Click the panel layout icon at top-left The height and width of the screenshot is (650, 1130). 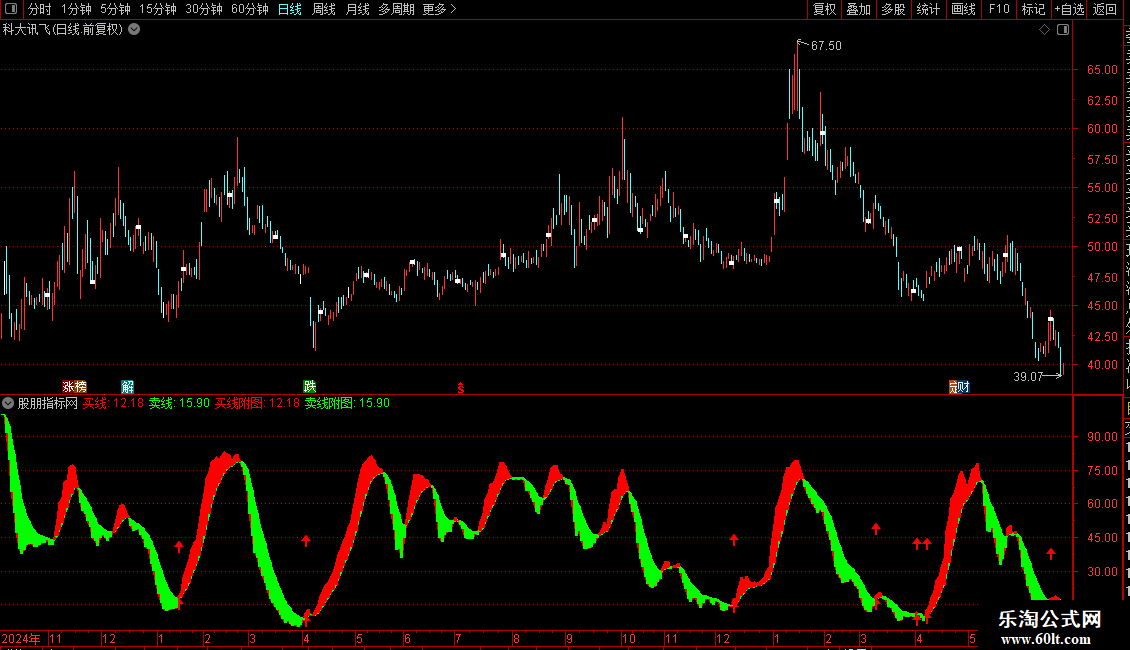click(11, 9)
